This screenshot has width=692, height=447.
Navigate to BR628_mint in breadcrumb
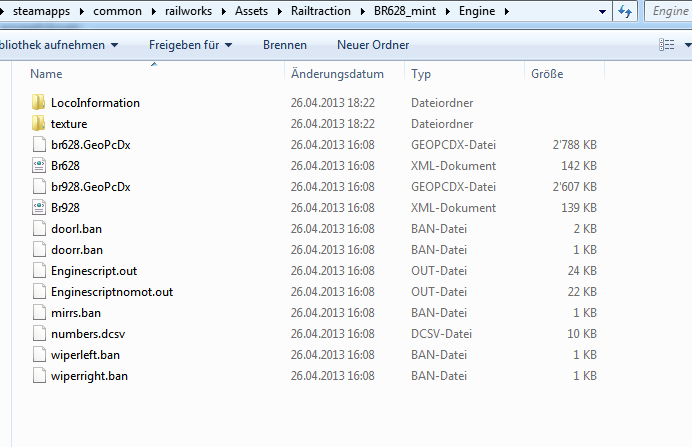[405, 11]
